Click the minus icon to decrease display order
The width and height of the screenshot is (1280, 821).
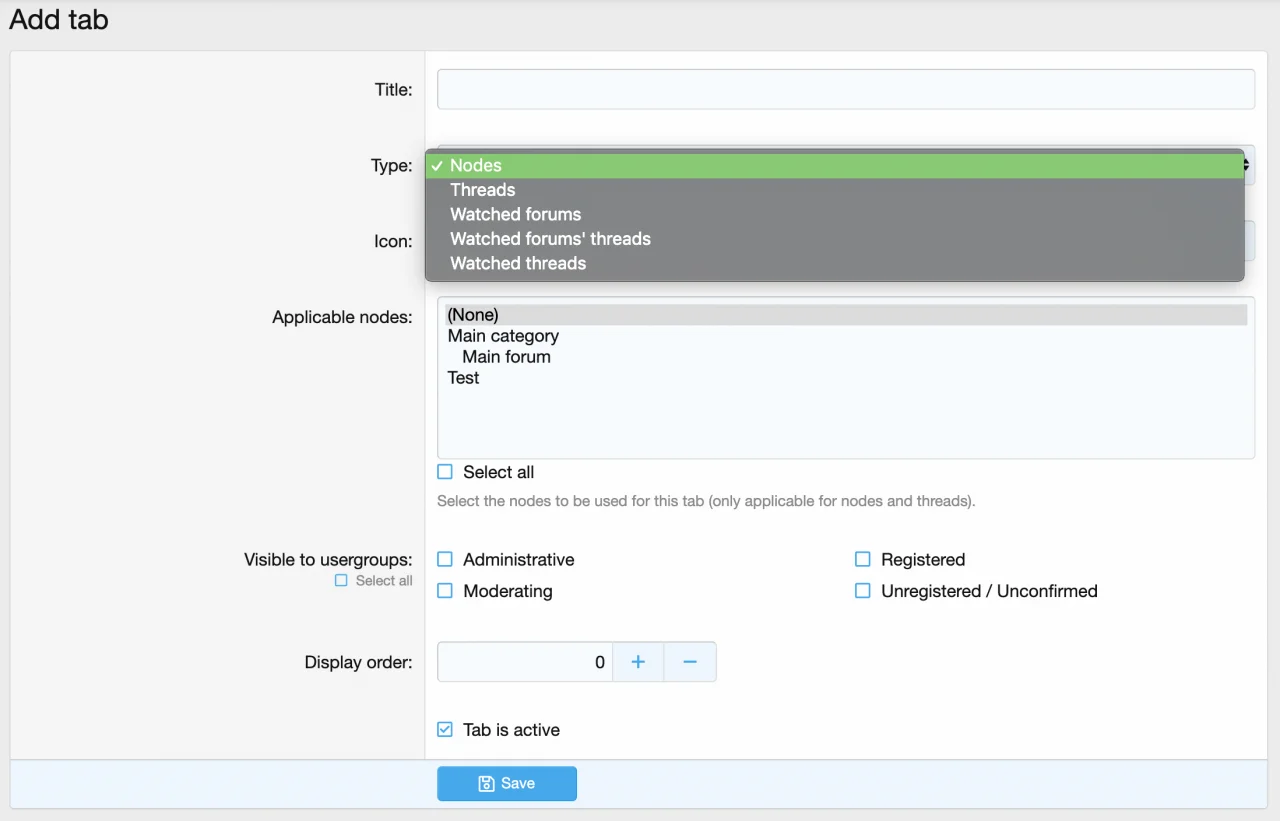pyautogui.click(x=689, y=662)
